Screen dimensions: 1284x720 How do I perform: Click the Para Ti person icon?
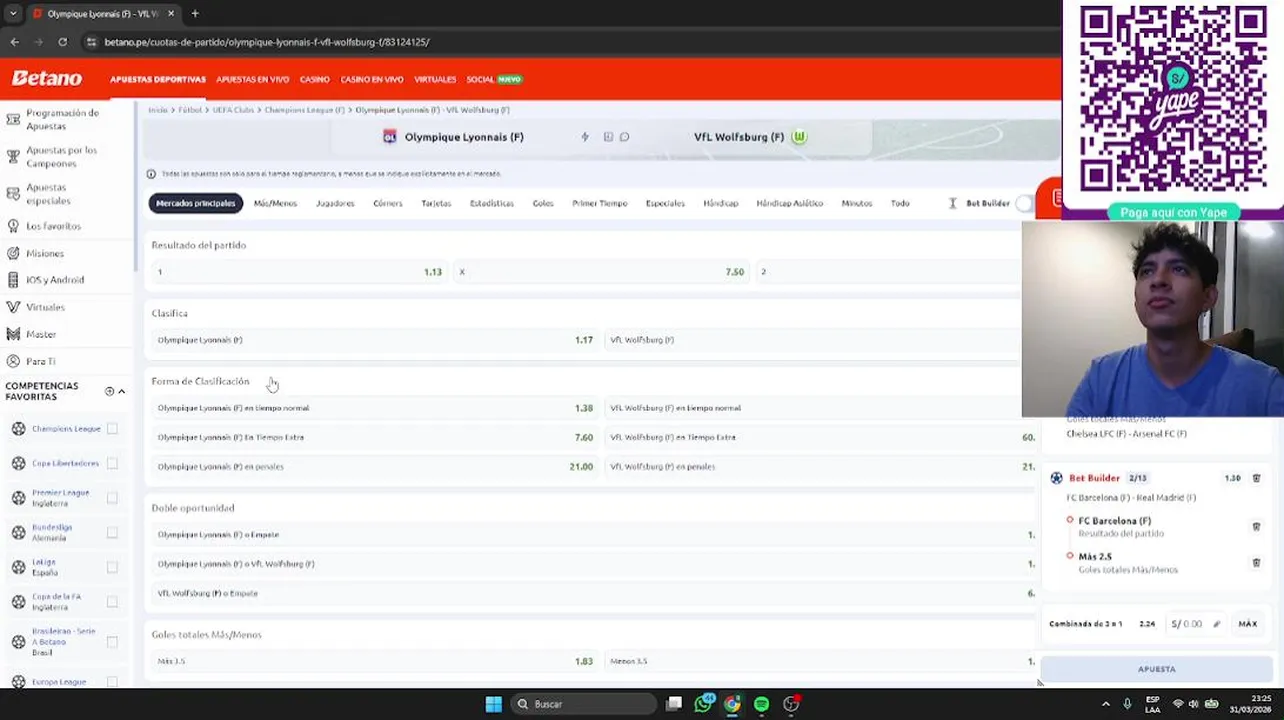[13, 361]
